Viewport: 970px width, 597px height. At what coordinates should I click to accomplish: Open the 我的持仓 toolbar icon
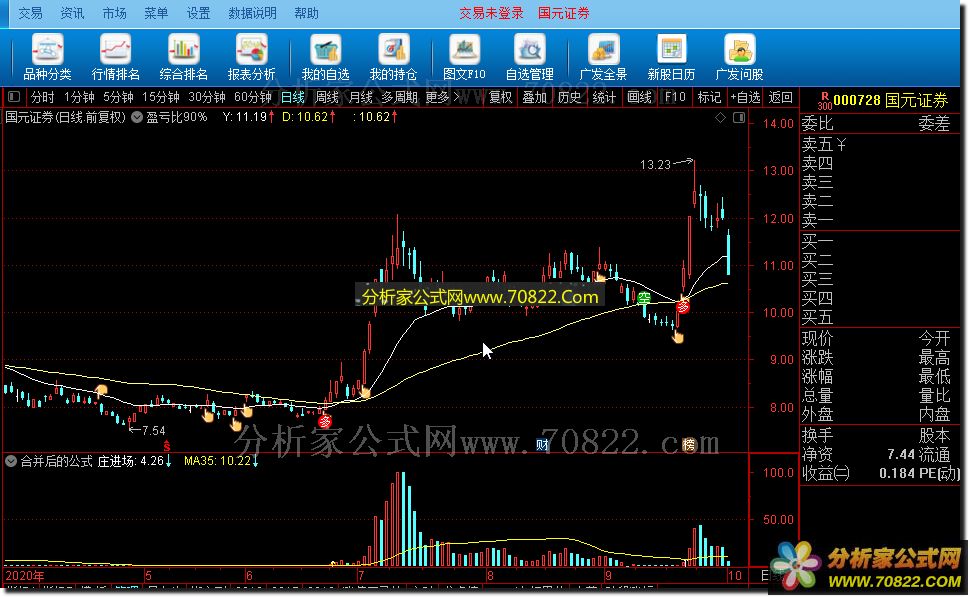click(393, 58)
